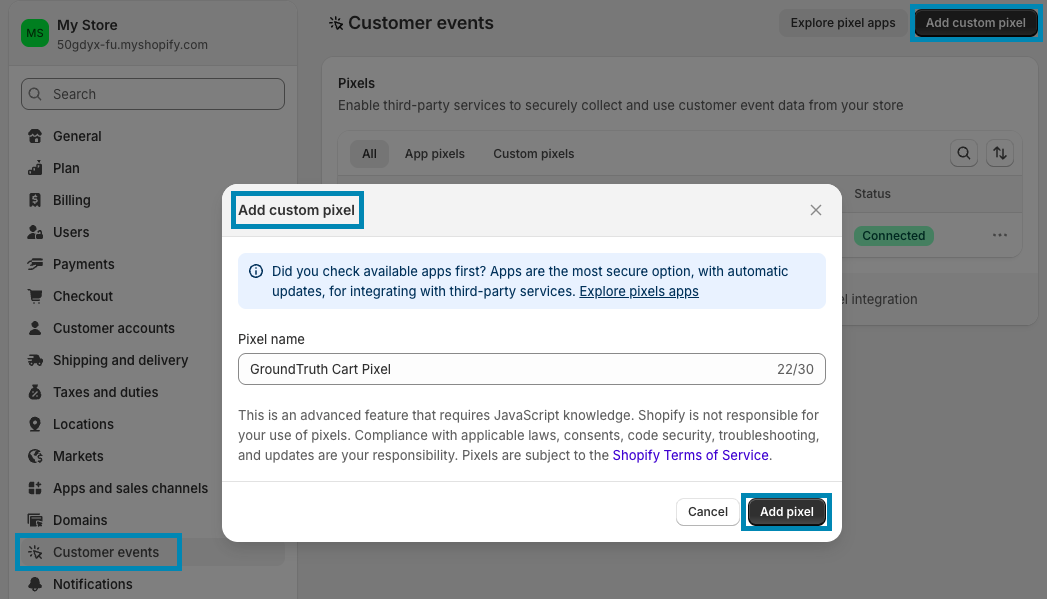This screenshot has height=599, width=1047.
Task: Click the search pixels magnifier icon
Action: point(964,154)
